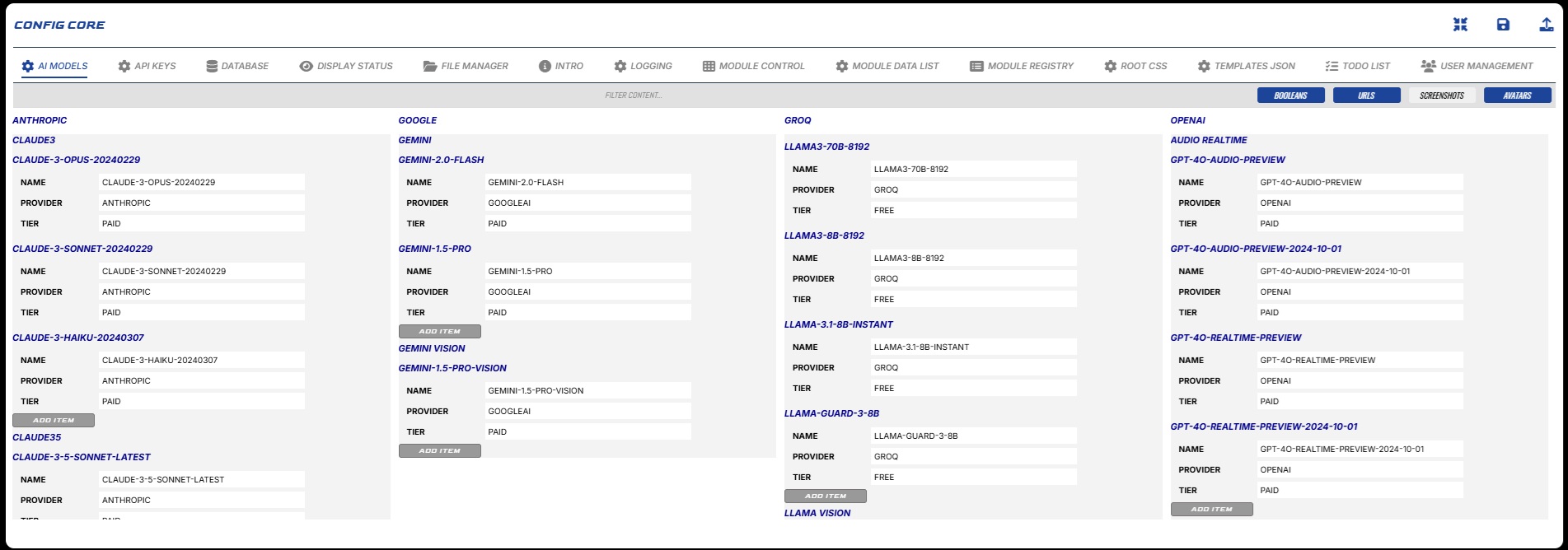Edit tier field under LLAMA3-8B-8192

coord(974,299)
